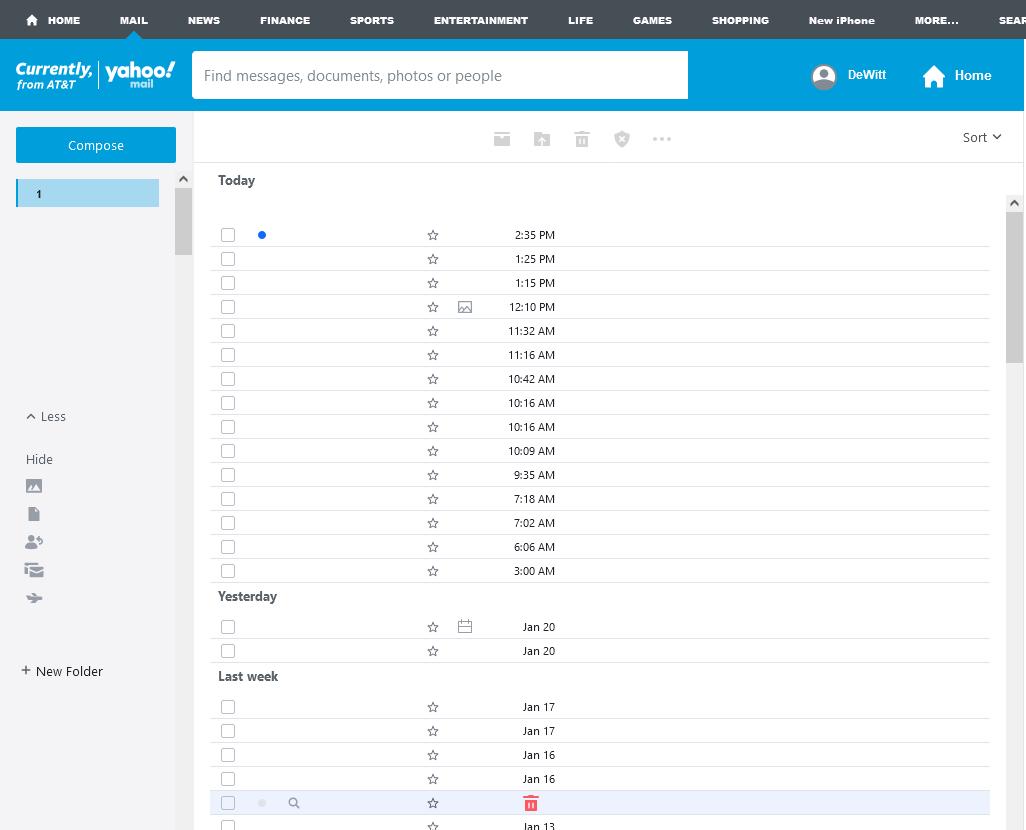Open the Travel emails view
Screen dimensions: 1026x830
click(x=34, y=598)
